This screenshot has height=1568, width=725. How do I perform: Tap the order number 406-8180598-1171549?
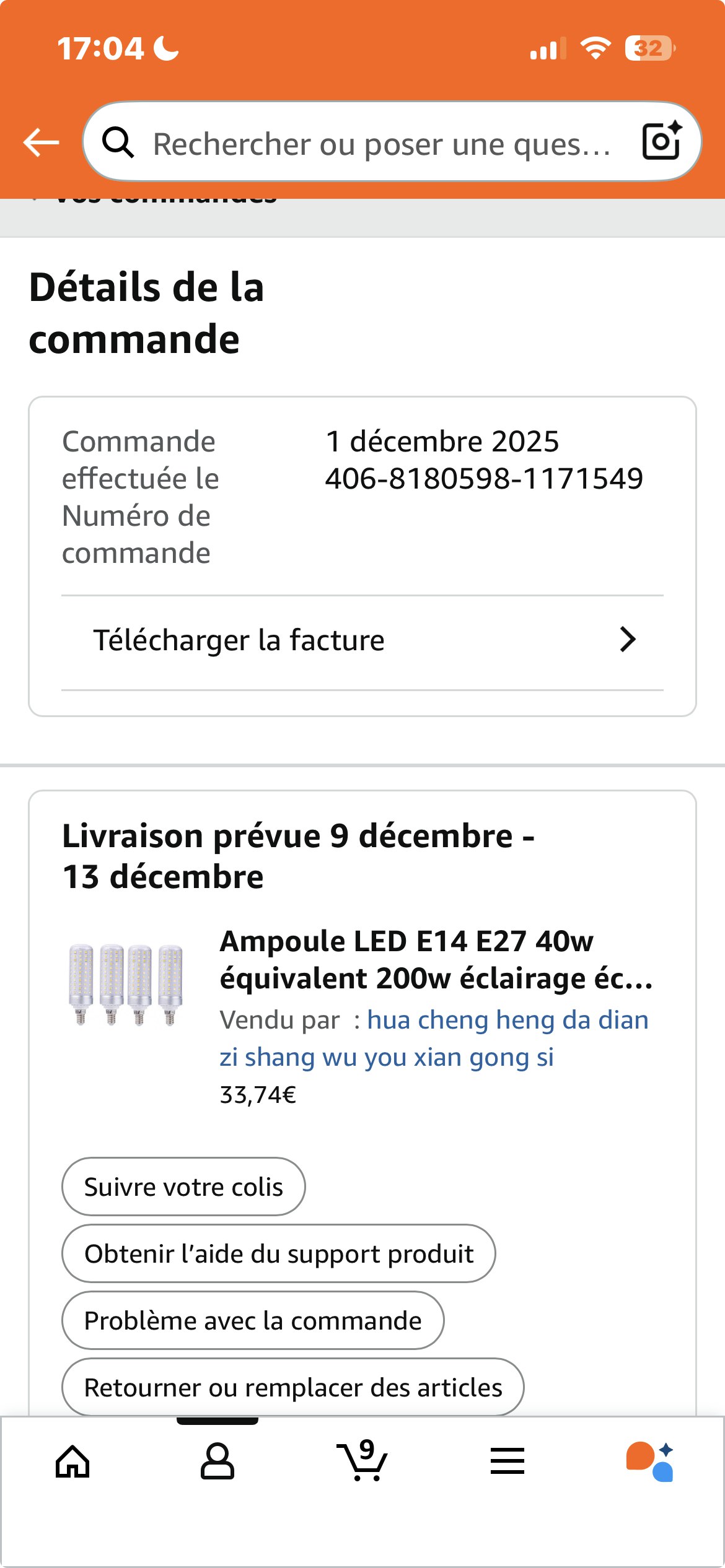tap(484, 479)
